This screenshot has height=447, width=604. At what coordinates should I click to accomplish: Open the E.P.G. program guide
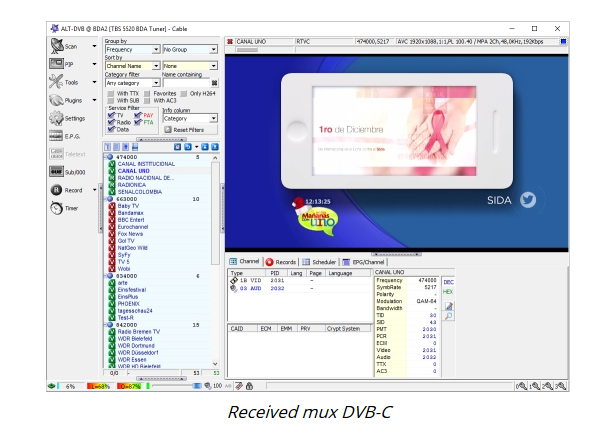(x=56, y=136)
